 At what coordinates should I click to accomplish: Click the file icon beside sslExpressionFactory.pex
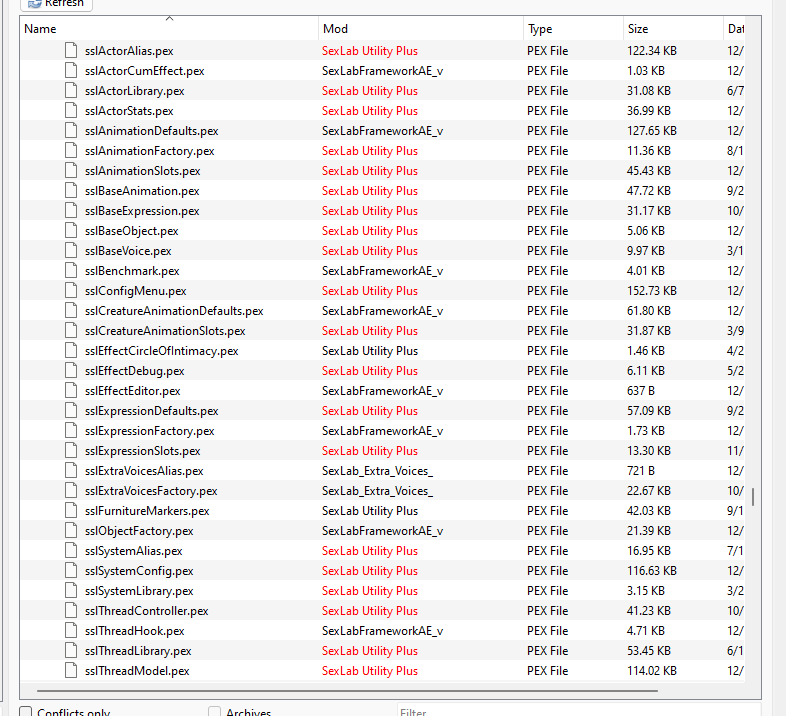[71, 431]
